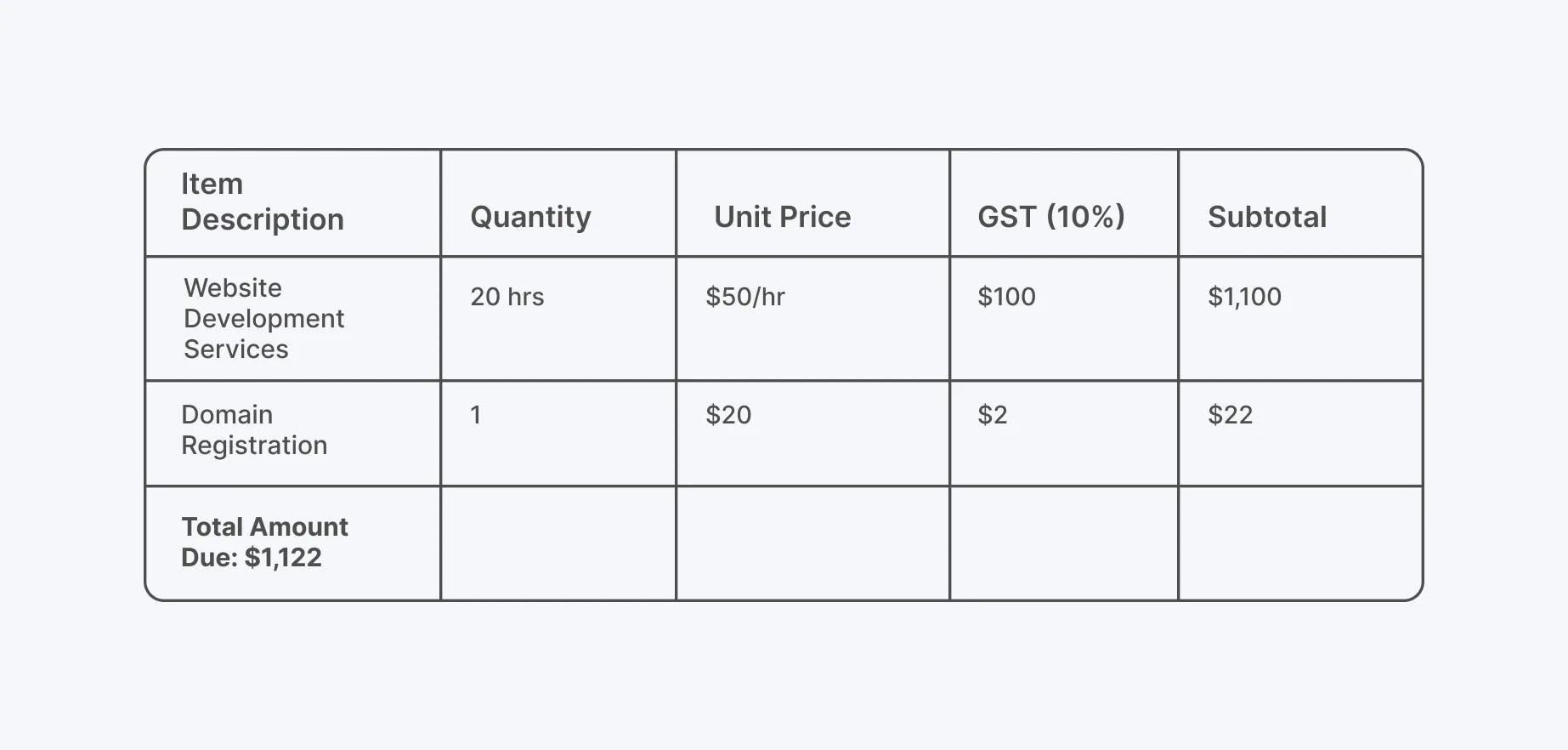Click the $100 GST value

[1006, 297]
